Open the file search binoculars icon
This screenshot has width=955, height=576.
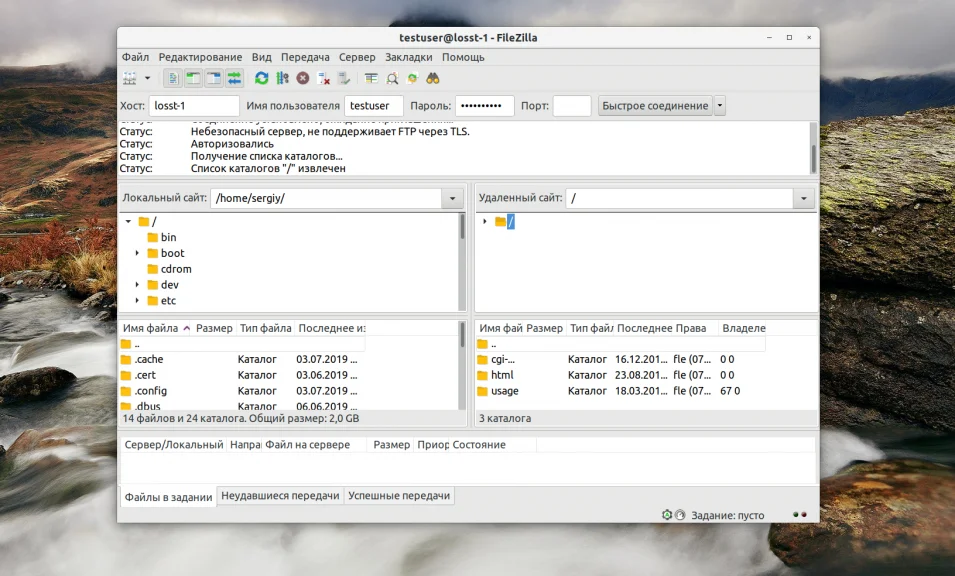pyautogui.click(x=433, y=78)
